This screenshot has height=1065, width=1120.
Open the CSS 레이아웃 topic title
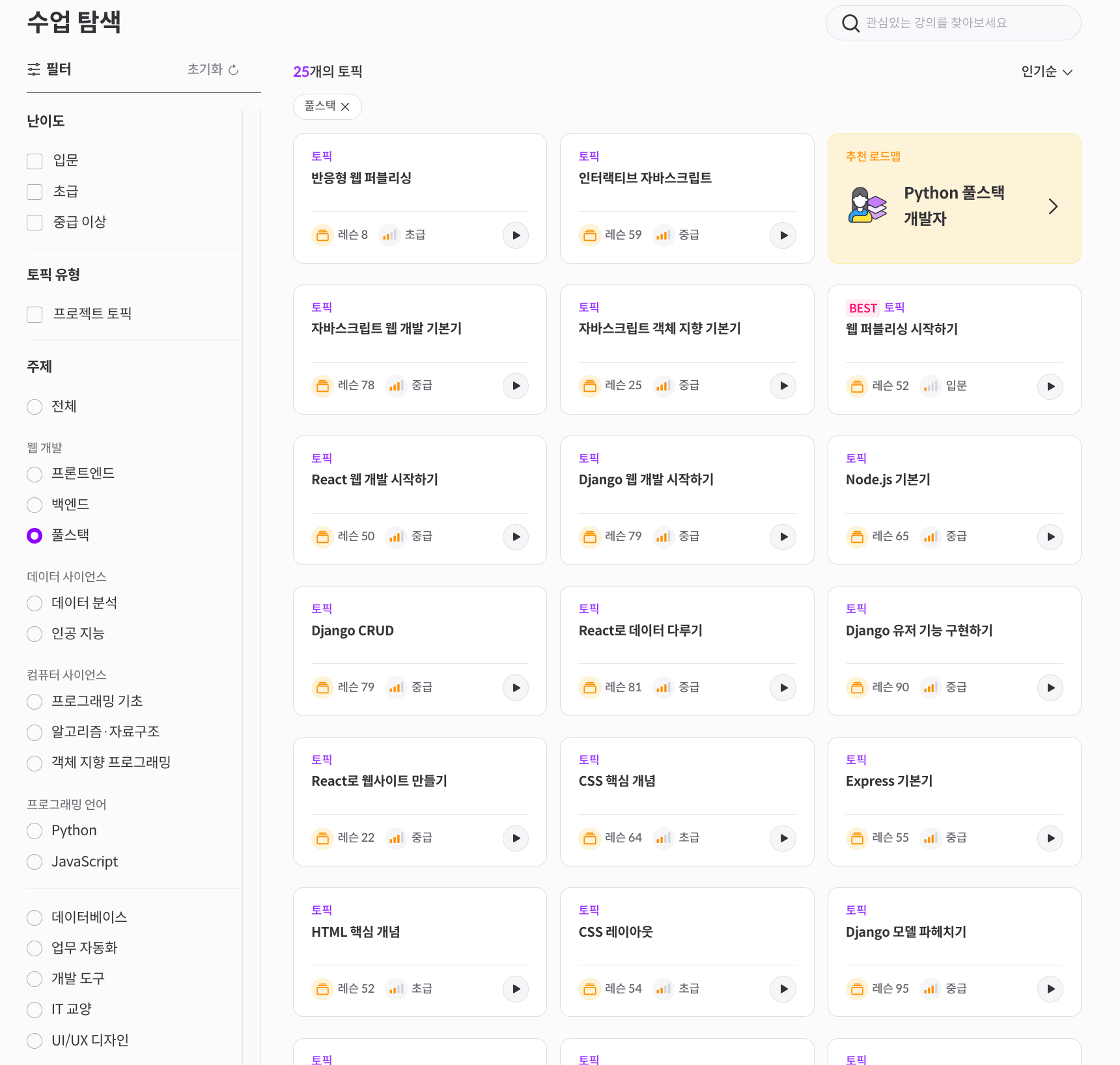coord(615,932)
